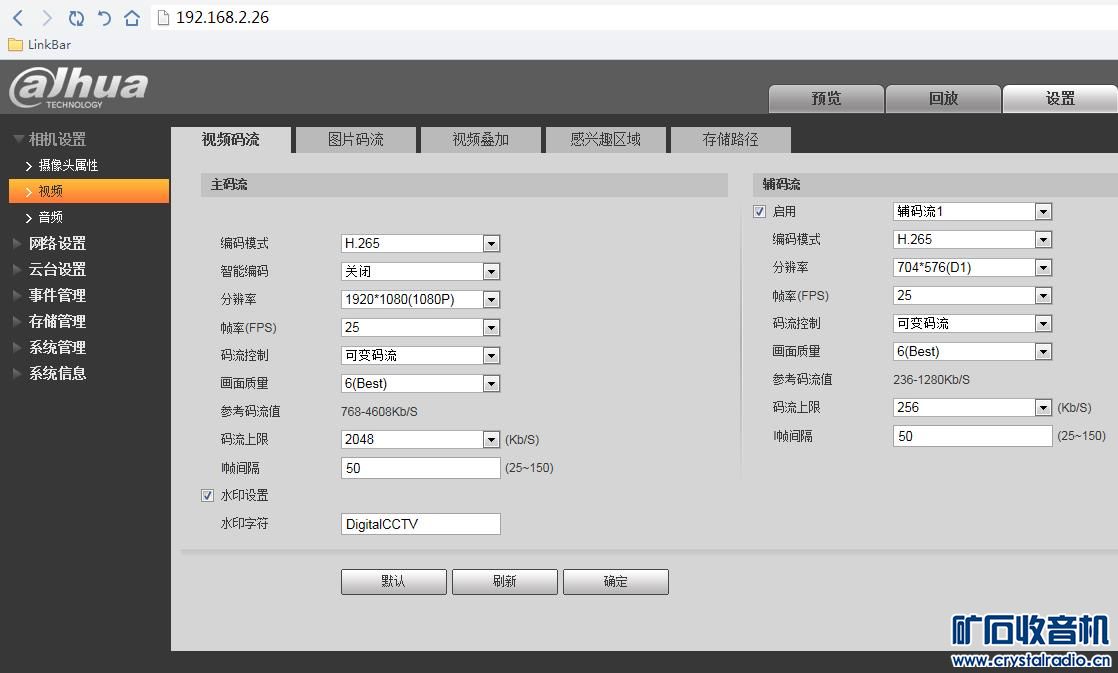Click the browser undo arrow icon
The height and width of the screenshot is (673, 1118).
pos(104,18)
